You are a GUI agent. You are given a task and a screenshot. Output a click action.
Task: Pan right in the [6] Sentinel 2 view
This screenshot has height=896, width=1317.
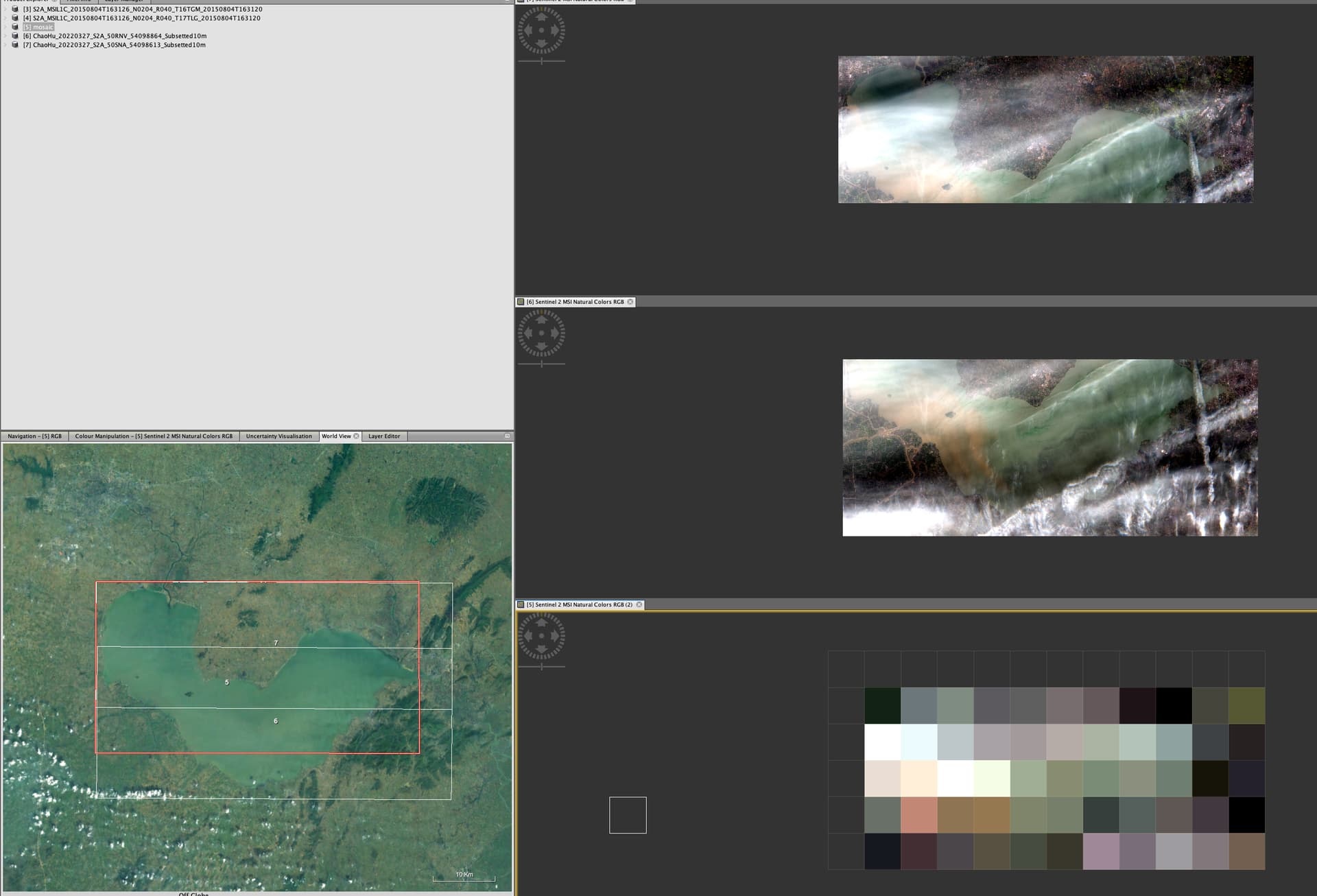(556, 333)
